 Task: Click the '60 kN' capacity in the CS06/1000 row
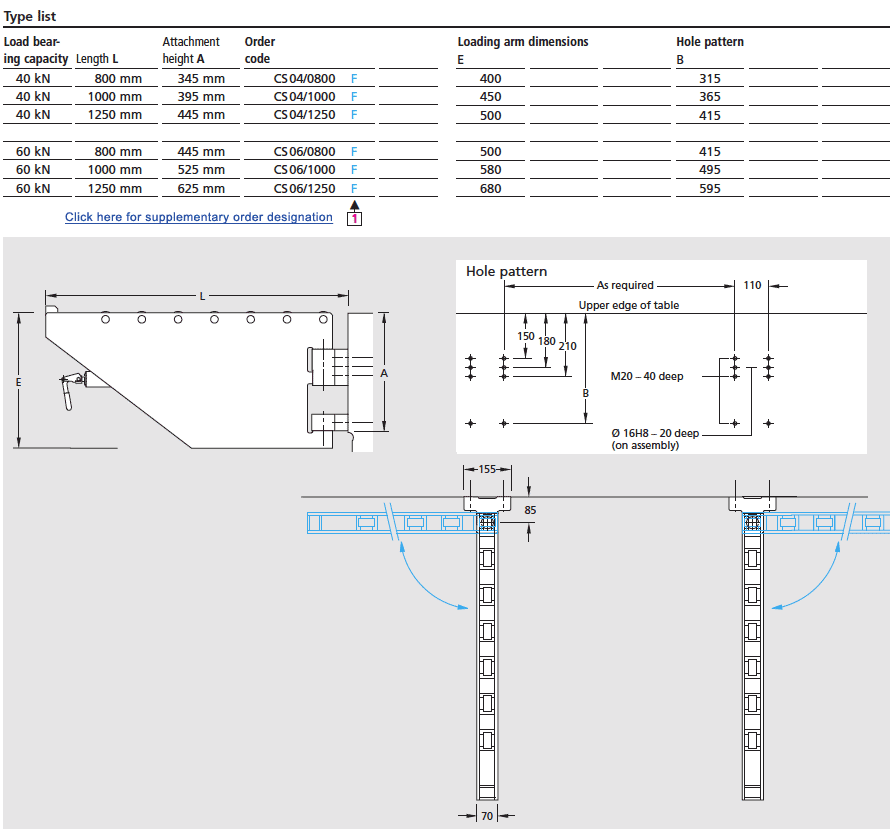(33, 170)
